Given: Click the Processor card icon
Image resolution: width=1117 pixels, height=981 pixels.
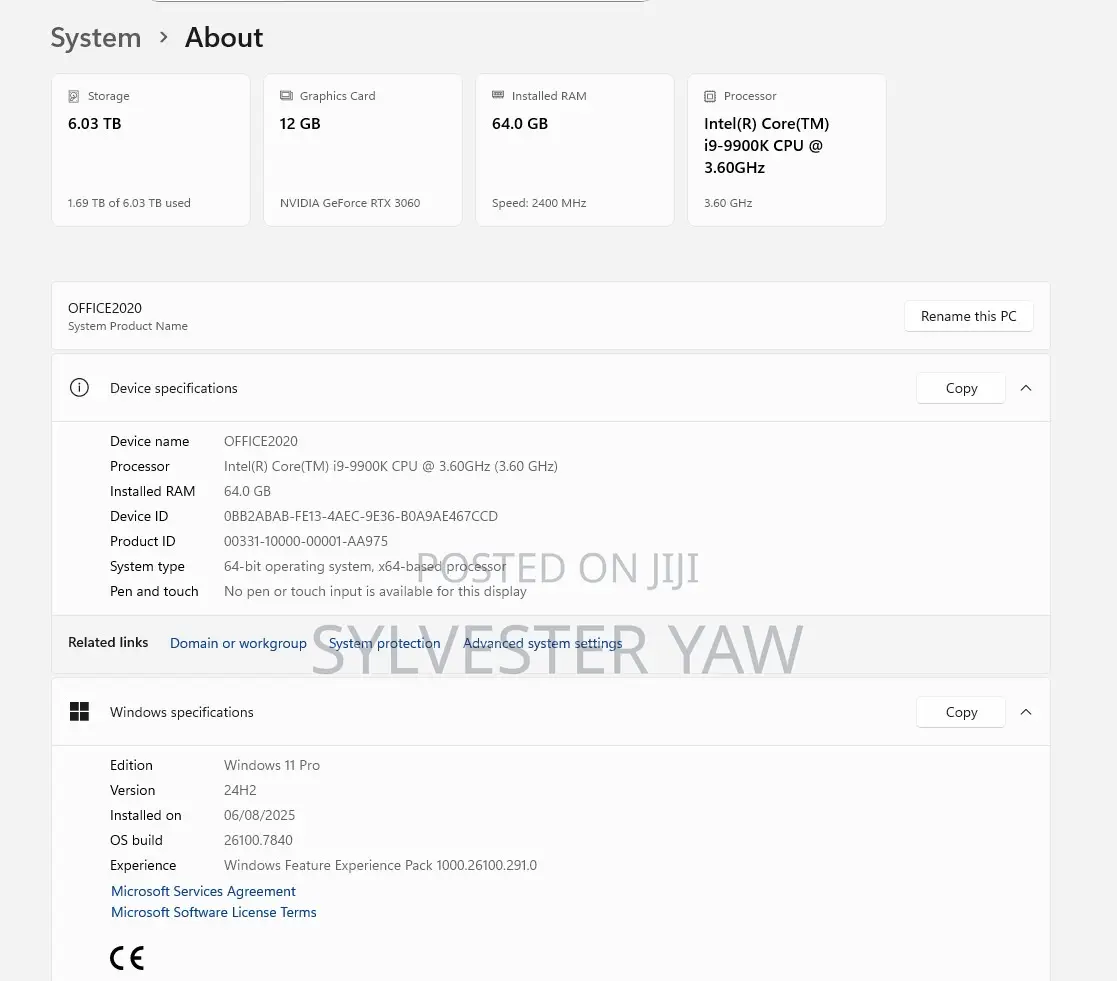Looking at the screenshot, I should click(x=710, y=96).
